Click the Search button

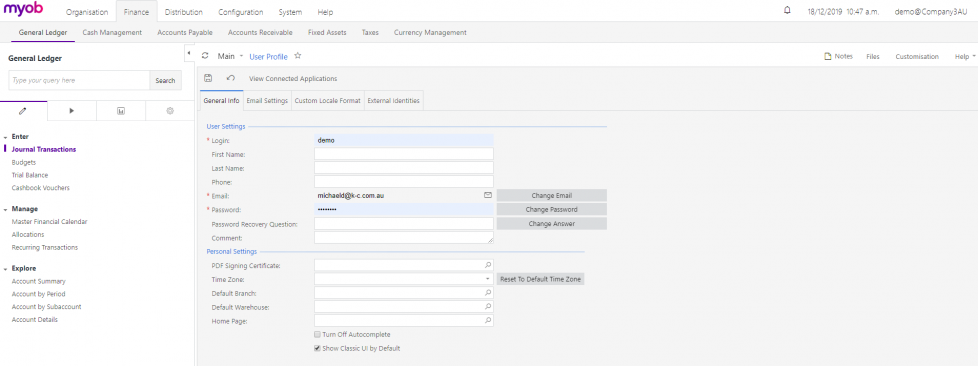click(165, 80)
